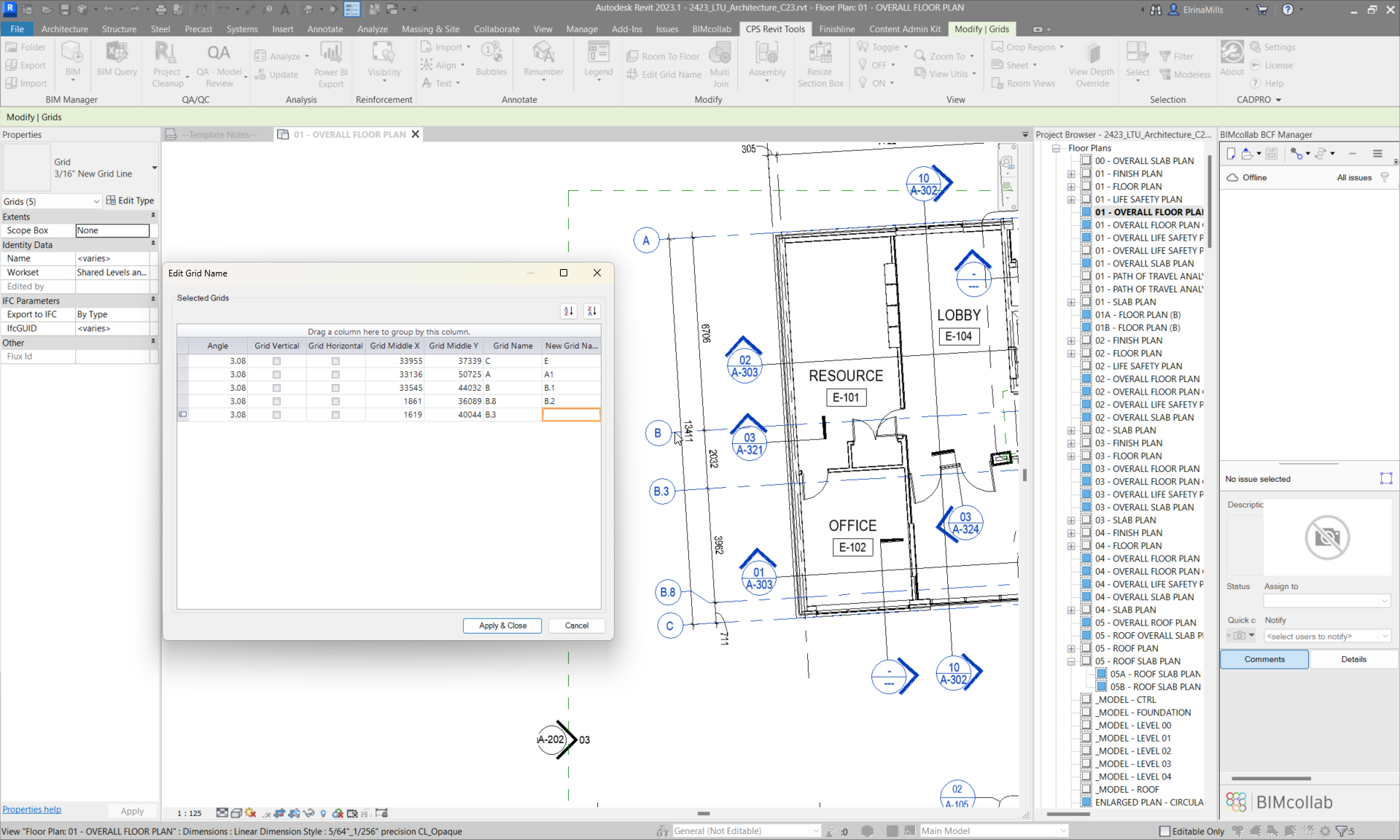Click the Resize Section Box icon
Image resolution: width=1400 pixels, height=840 pixels.
point(820,52)
